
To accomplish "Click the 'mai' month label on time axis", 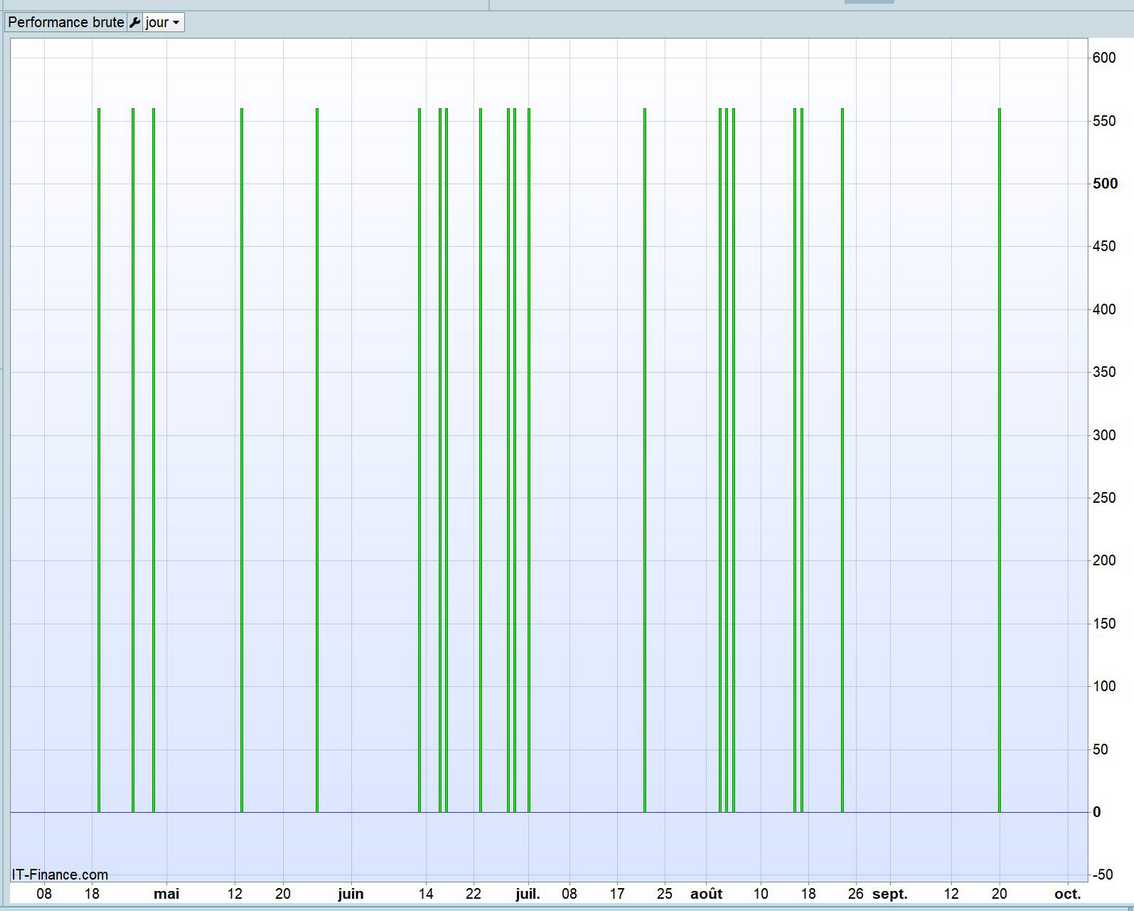I will pos(166,894).
